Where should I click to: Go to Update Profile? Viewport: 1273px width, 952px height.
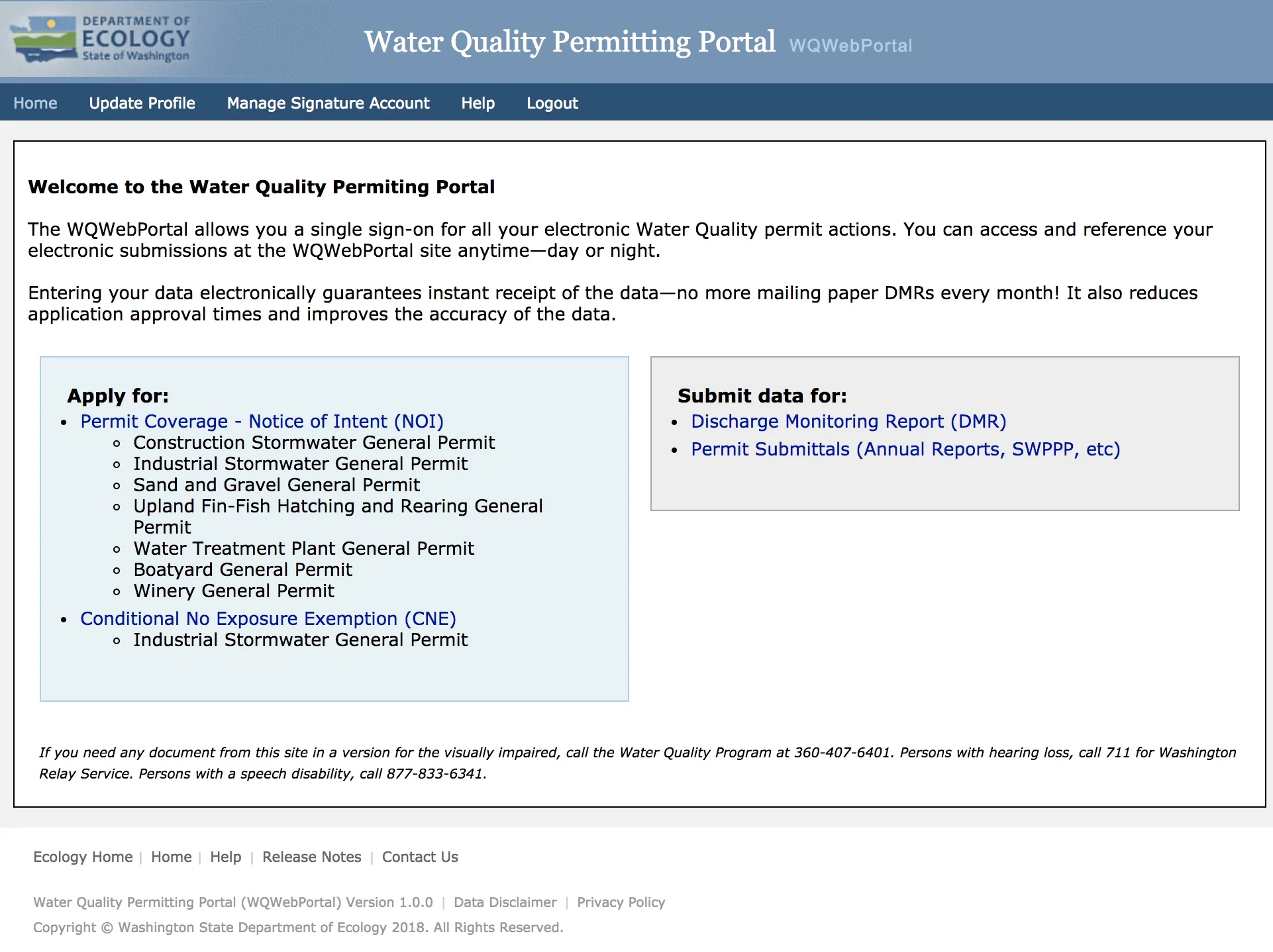pyautogui.click(x=142, y=103)
